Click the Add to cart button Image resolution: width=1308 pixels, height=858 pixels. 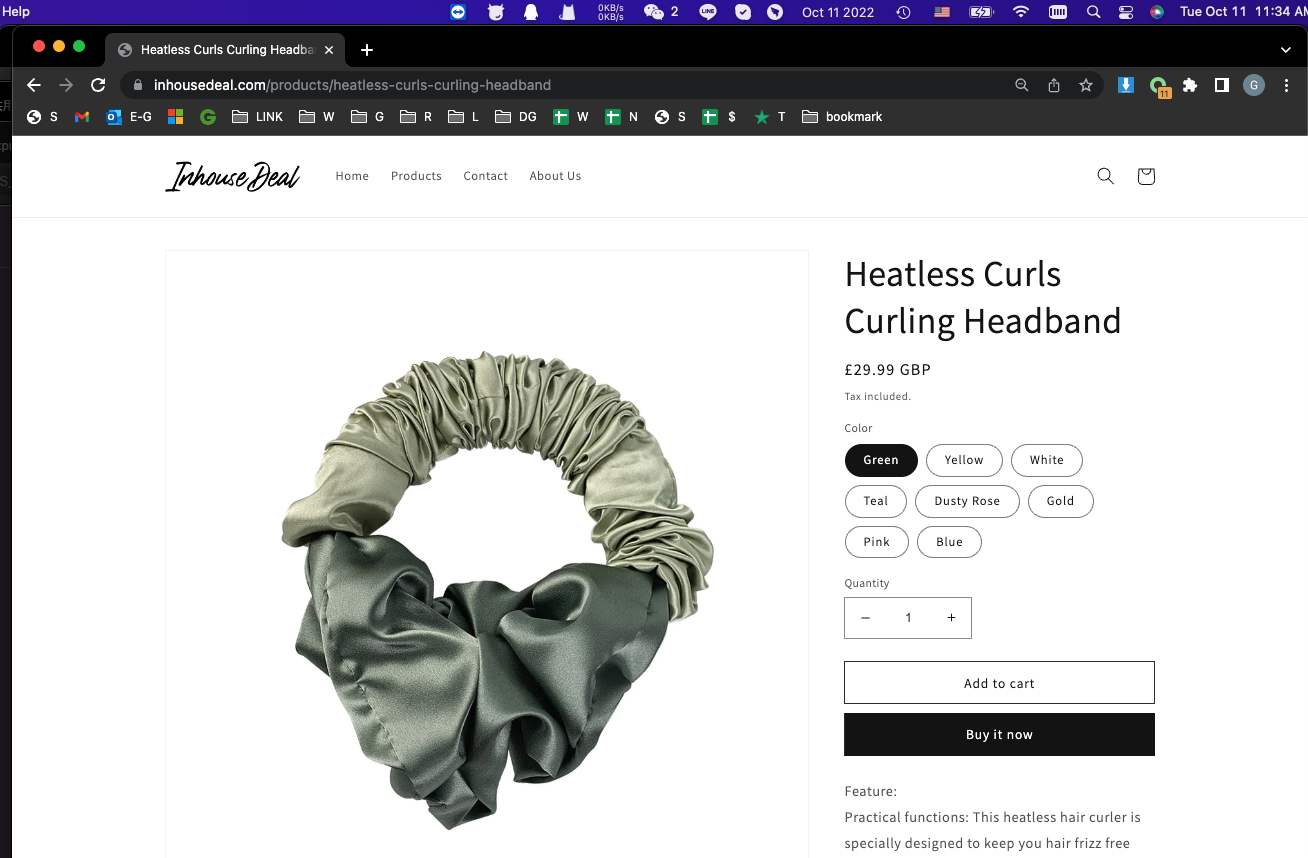click(x=999, y=683)
